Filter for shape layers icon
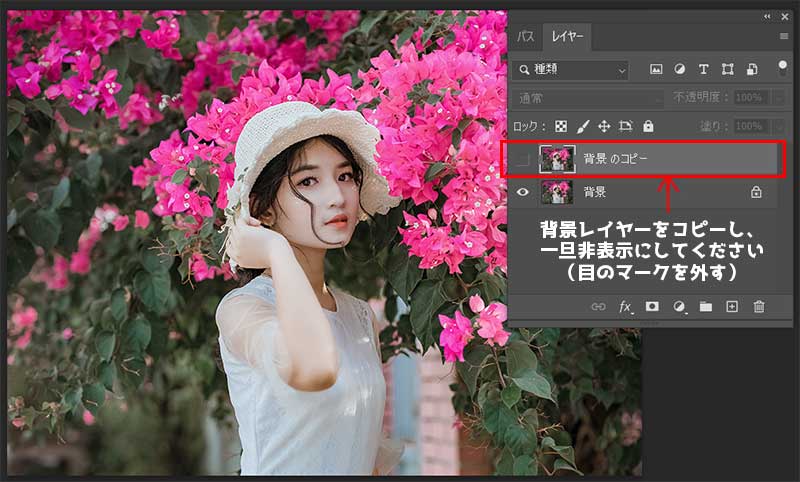This screenshot has width=800, height=482. [728, 69]
